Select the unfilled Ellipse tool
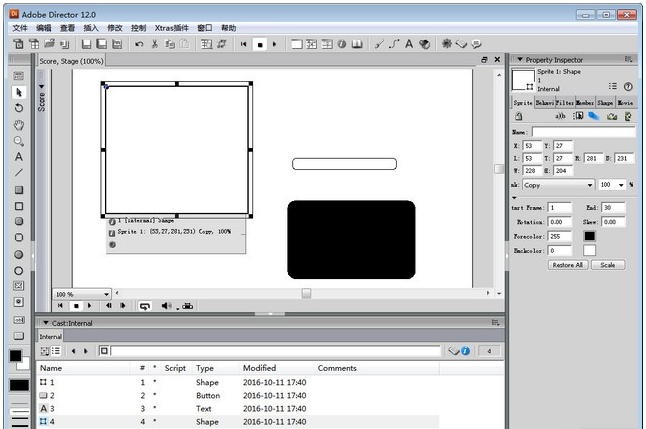 pyautogui.click(x=19, y=271)
